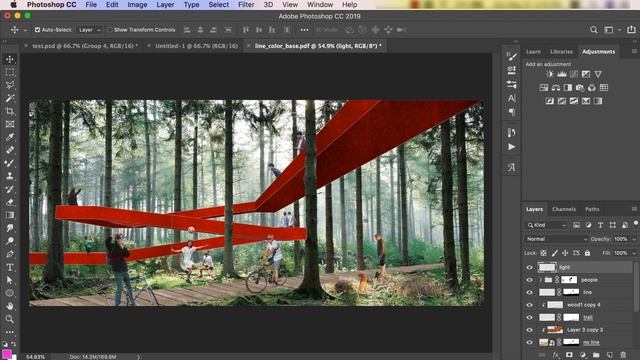
Task: Switch to the Untitled-1 document tab
Action: (196, 46)
